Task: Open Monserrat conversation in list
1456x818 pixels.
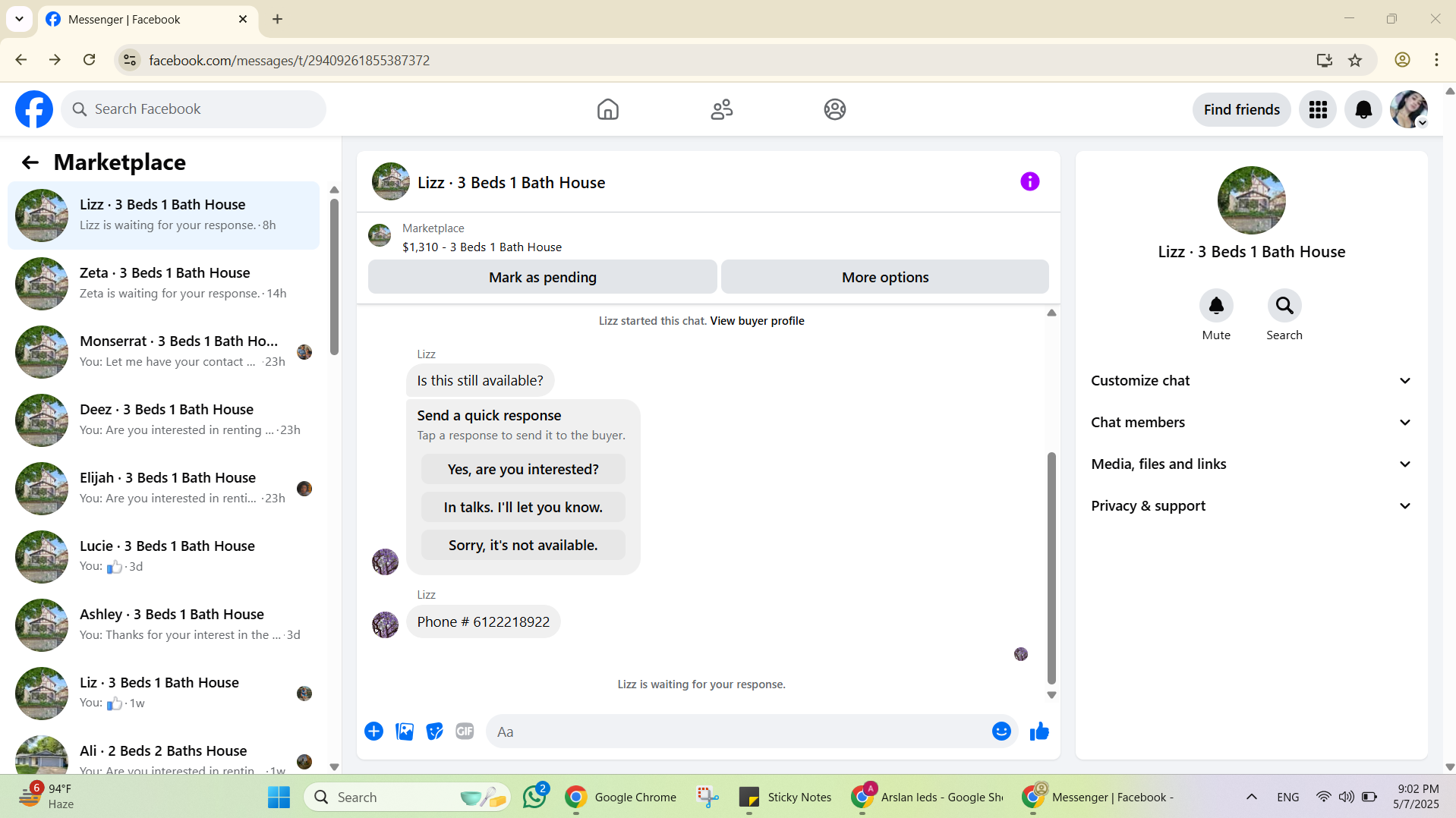Action: (x=163, y=352)
